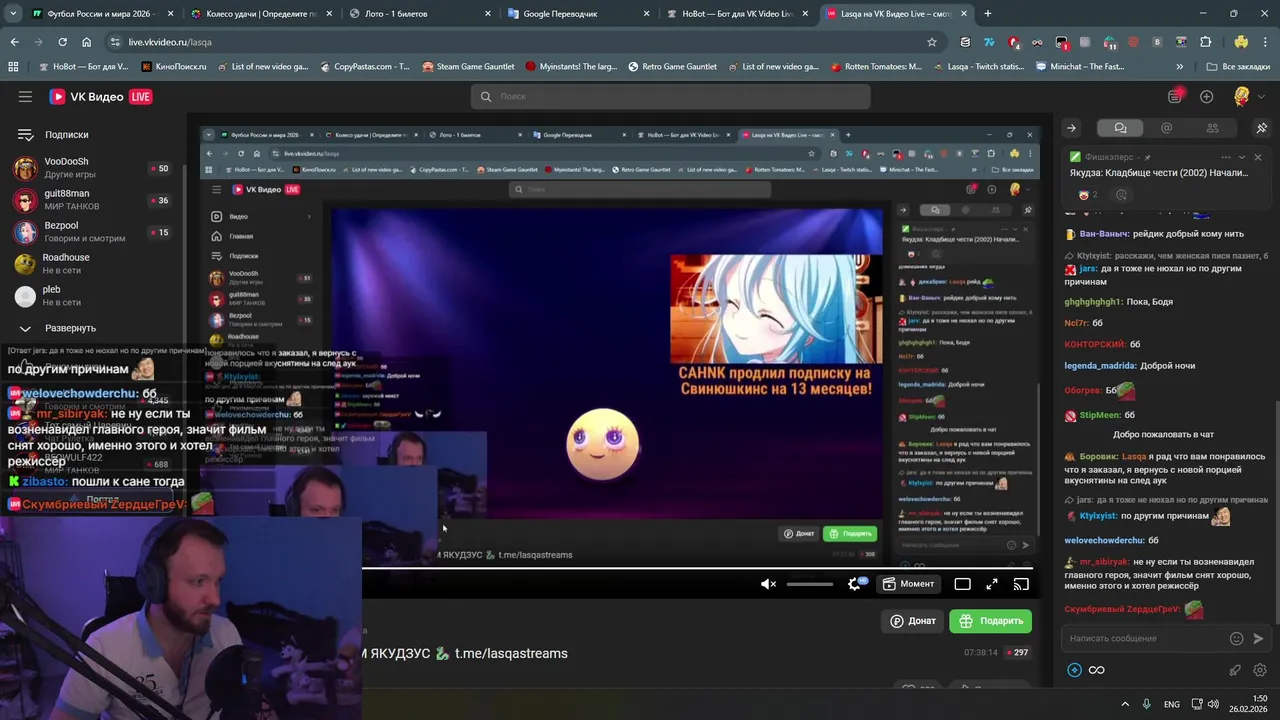Switch to the viewers list tab

click(1212, 128)
